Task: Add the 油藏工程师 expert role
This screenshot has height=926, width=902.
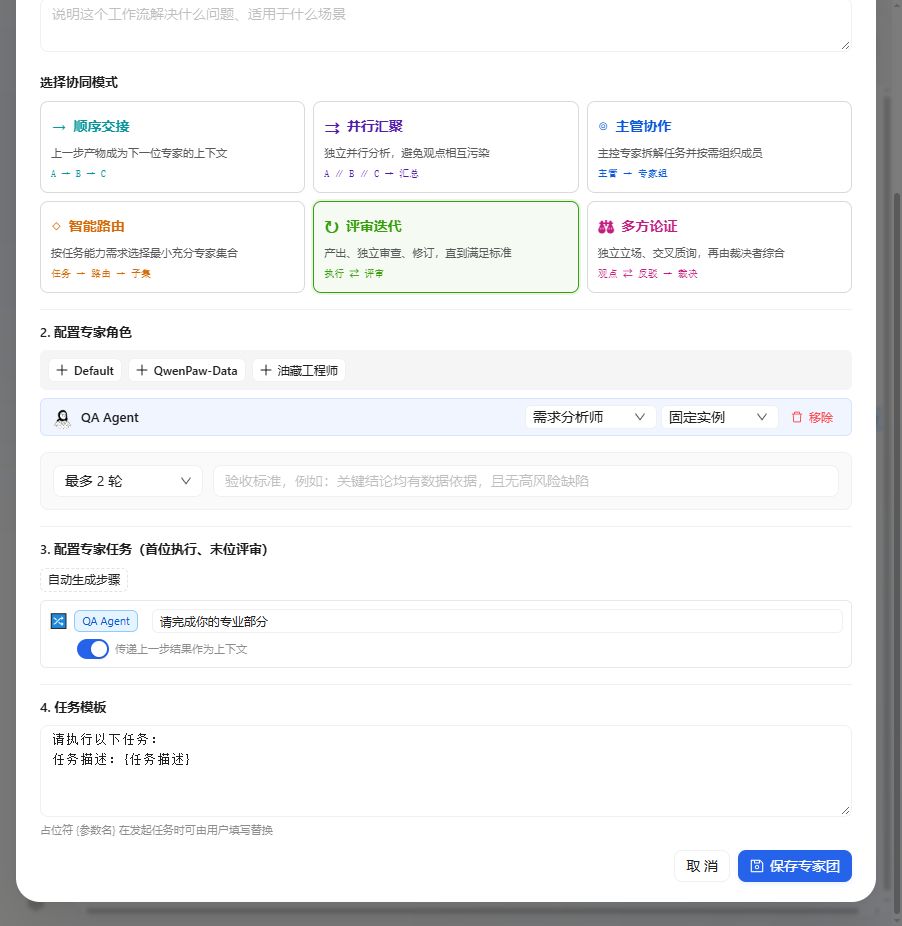Action: coord(299,370)
